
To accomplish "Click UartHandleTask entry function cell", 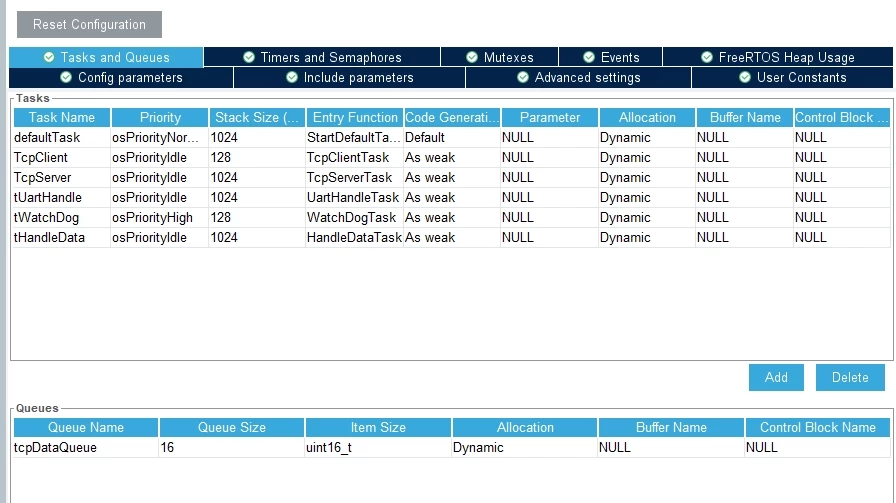I will 353,197.
